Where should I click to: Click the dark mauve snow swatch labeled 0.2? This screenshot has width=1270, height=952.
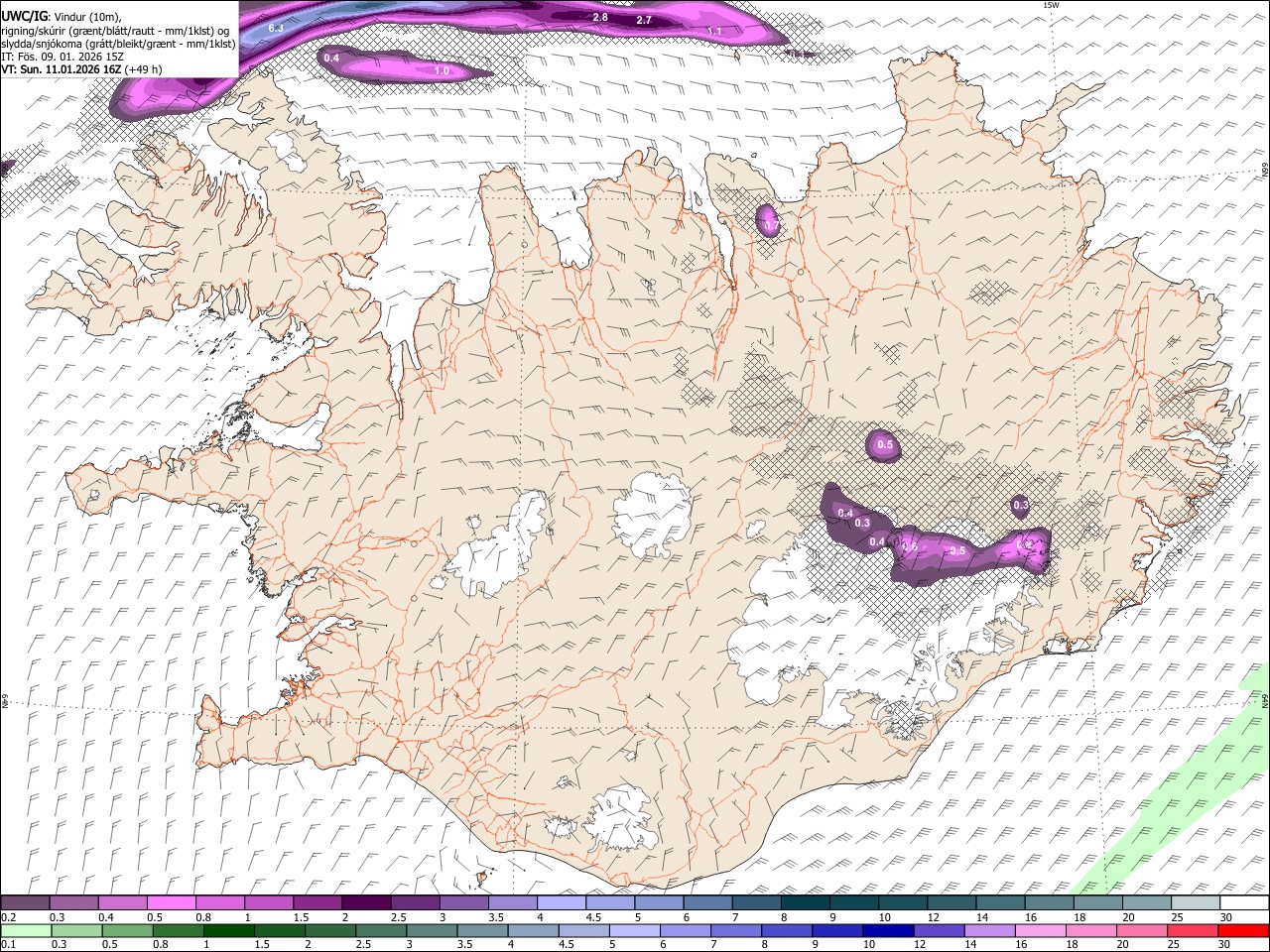pos(25,902)
